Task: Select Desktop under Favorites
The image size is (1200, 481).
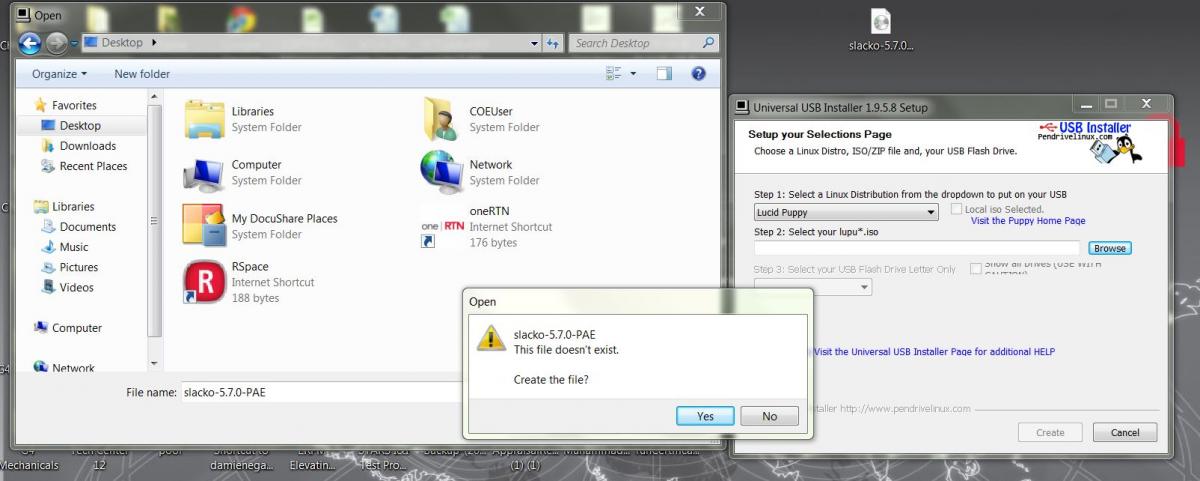Action: click(x=80, y=126)
